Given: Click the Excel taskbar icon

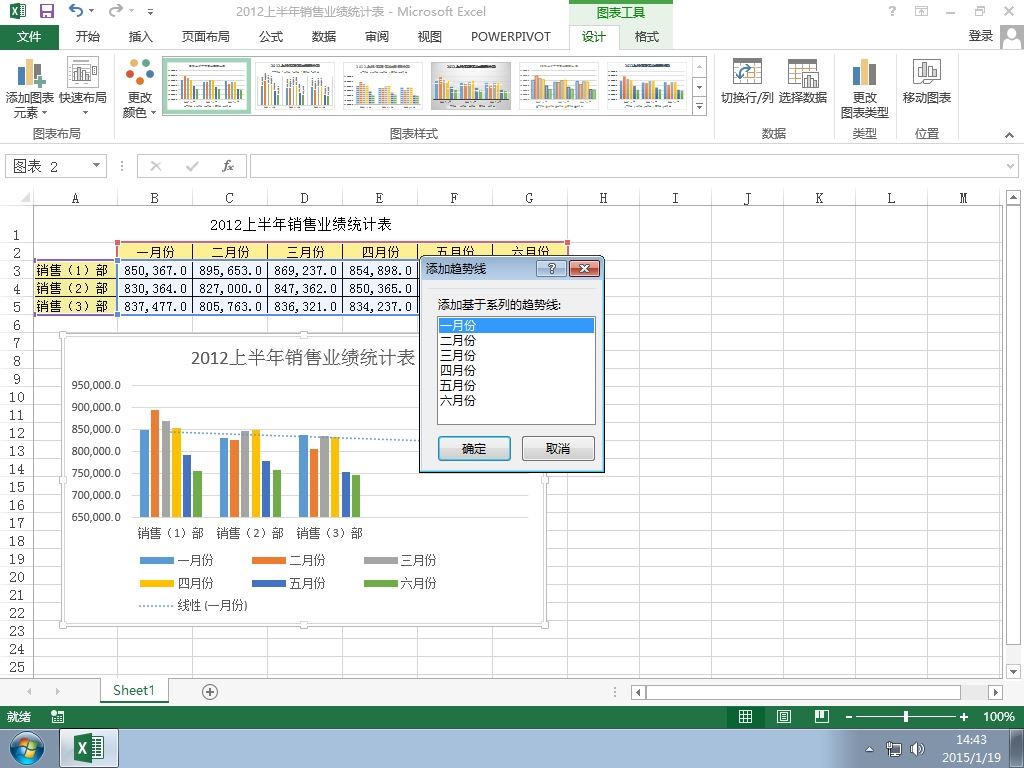Looking at the screenshot, I should pos(89,748).
